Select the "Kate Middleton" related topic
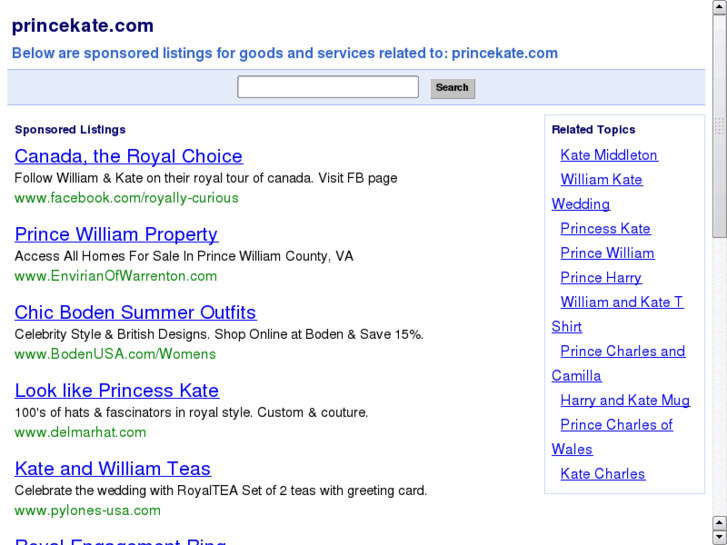This screenshot has width=727, height=545. point(609,155)
